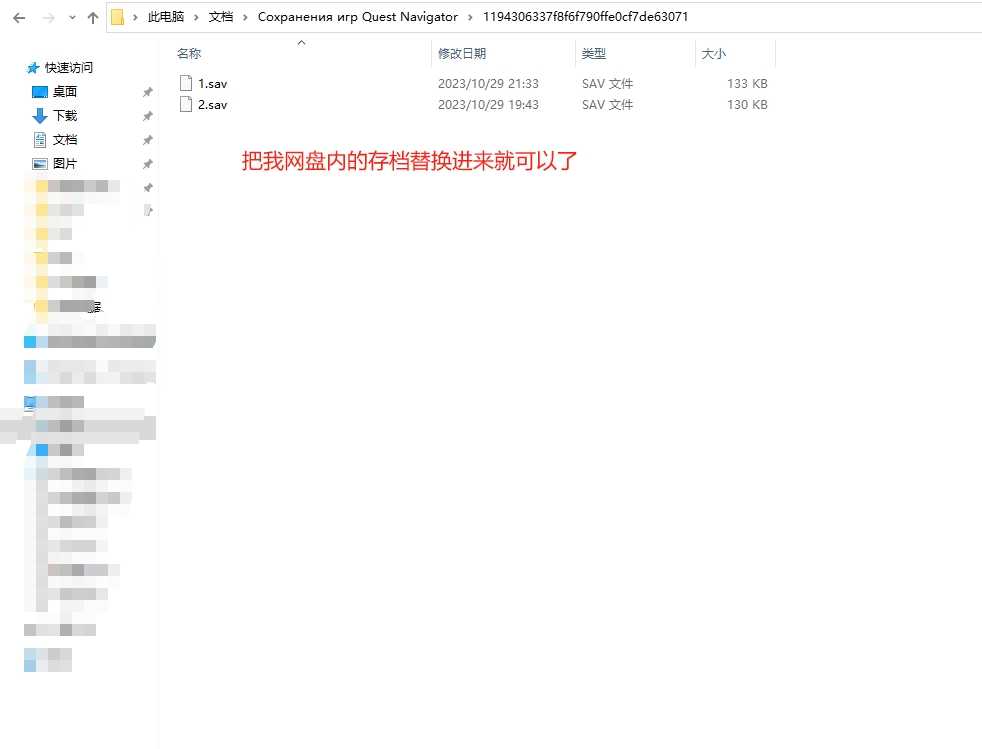
Task: Open 桌面 from the quick access list
Action: [x=65, y=92]
